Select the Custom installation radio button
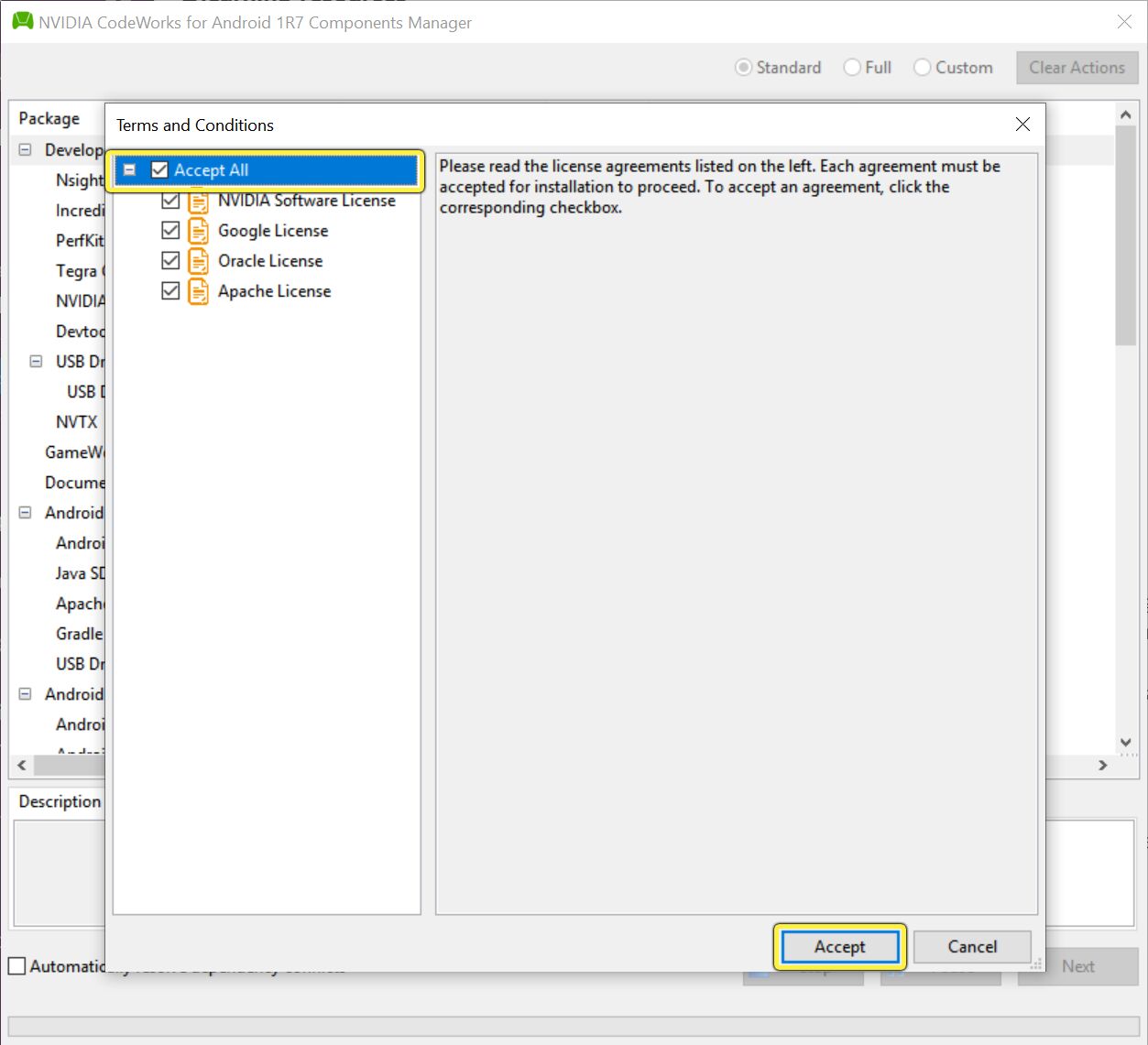The width and height of the screenshot is (1148, 1045). pos(922,67)
